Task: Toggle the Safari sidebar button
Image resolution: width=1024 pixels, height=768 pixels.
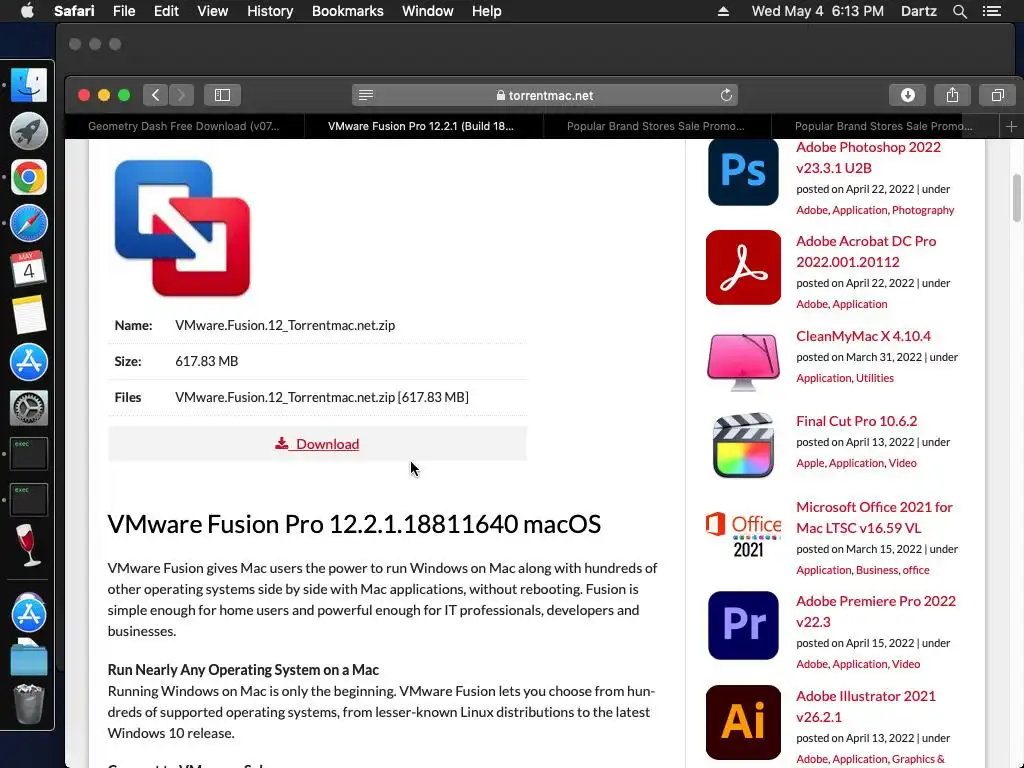Action: [223, 95]
